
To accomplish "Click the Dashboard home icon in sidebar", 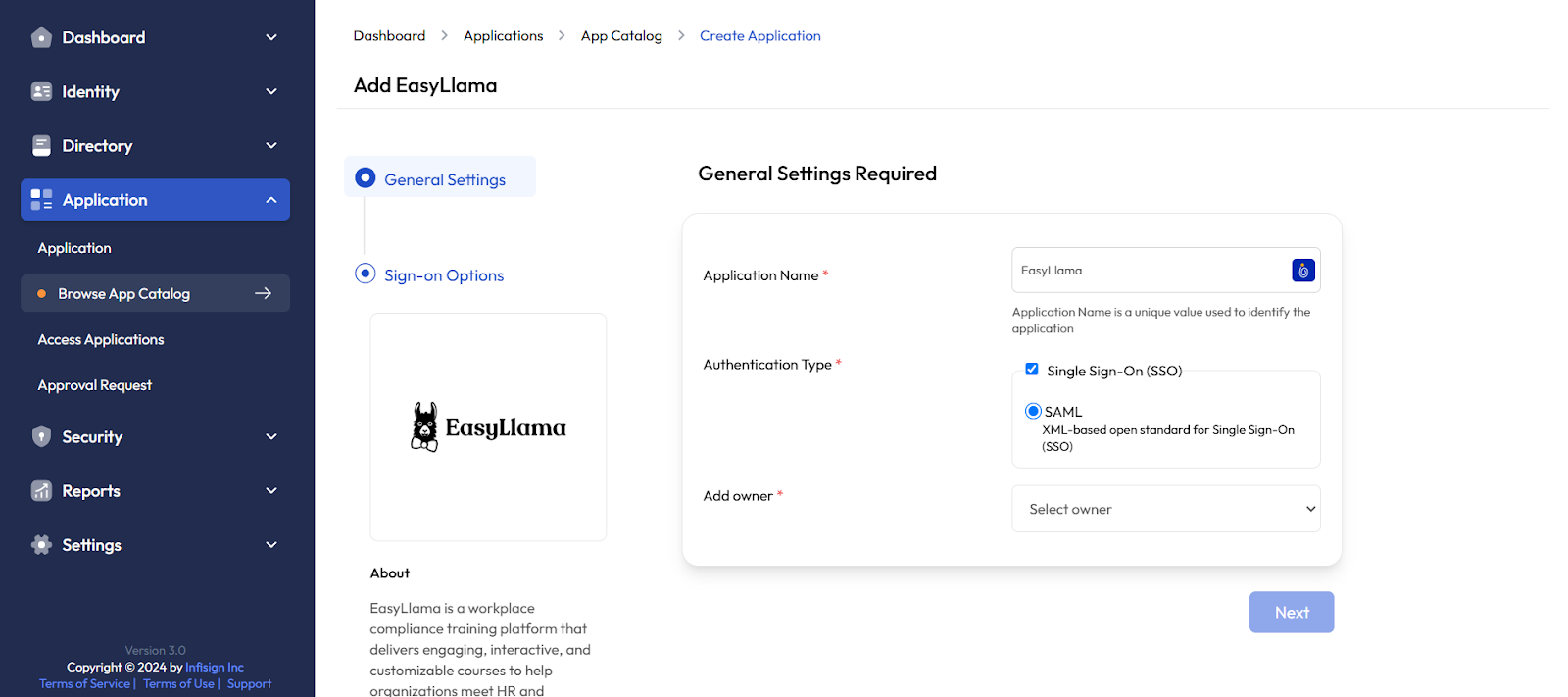I will [41, 38].
